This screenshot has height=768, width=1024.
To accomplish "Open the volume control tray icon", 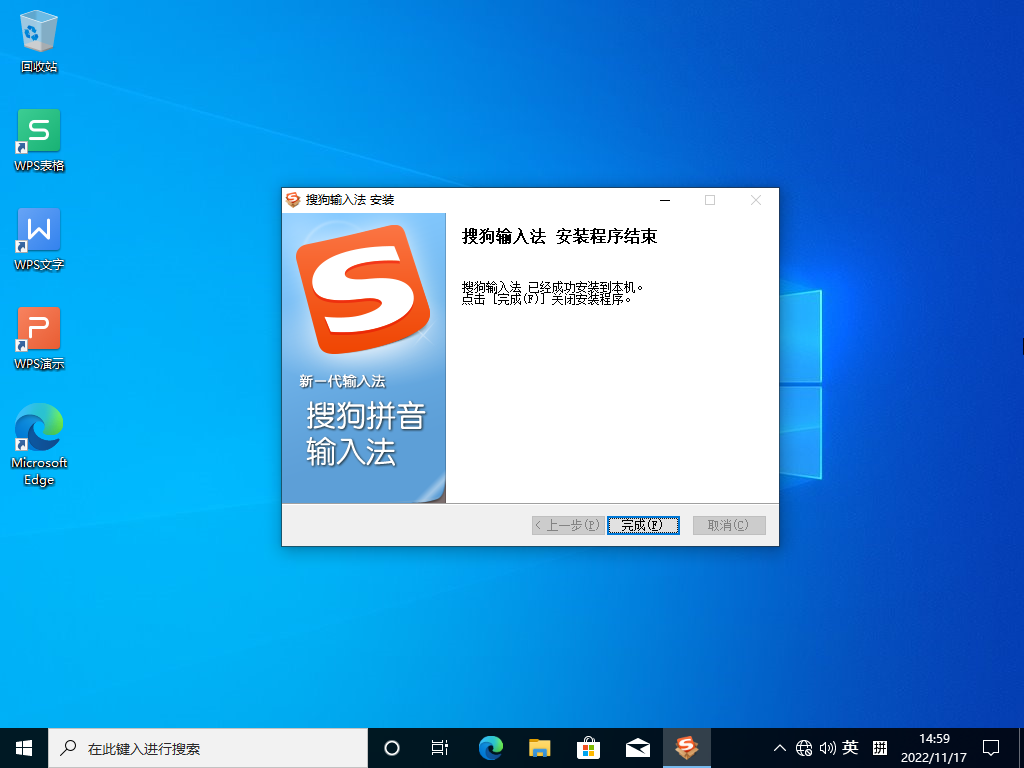I will (x=827, y=748).
